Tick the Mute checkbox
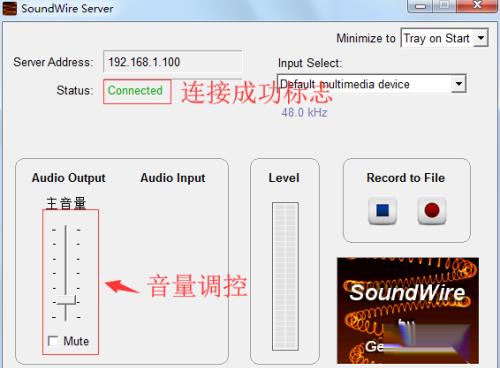Image resolution: width=500 pixels, height=368 pixels. pyautogui.click(x=53, y=341)
